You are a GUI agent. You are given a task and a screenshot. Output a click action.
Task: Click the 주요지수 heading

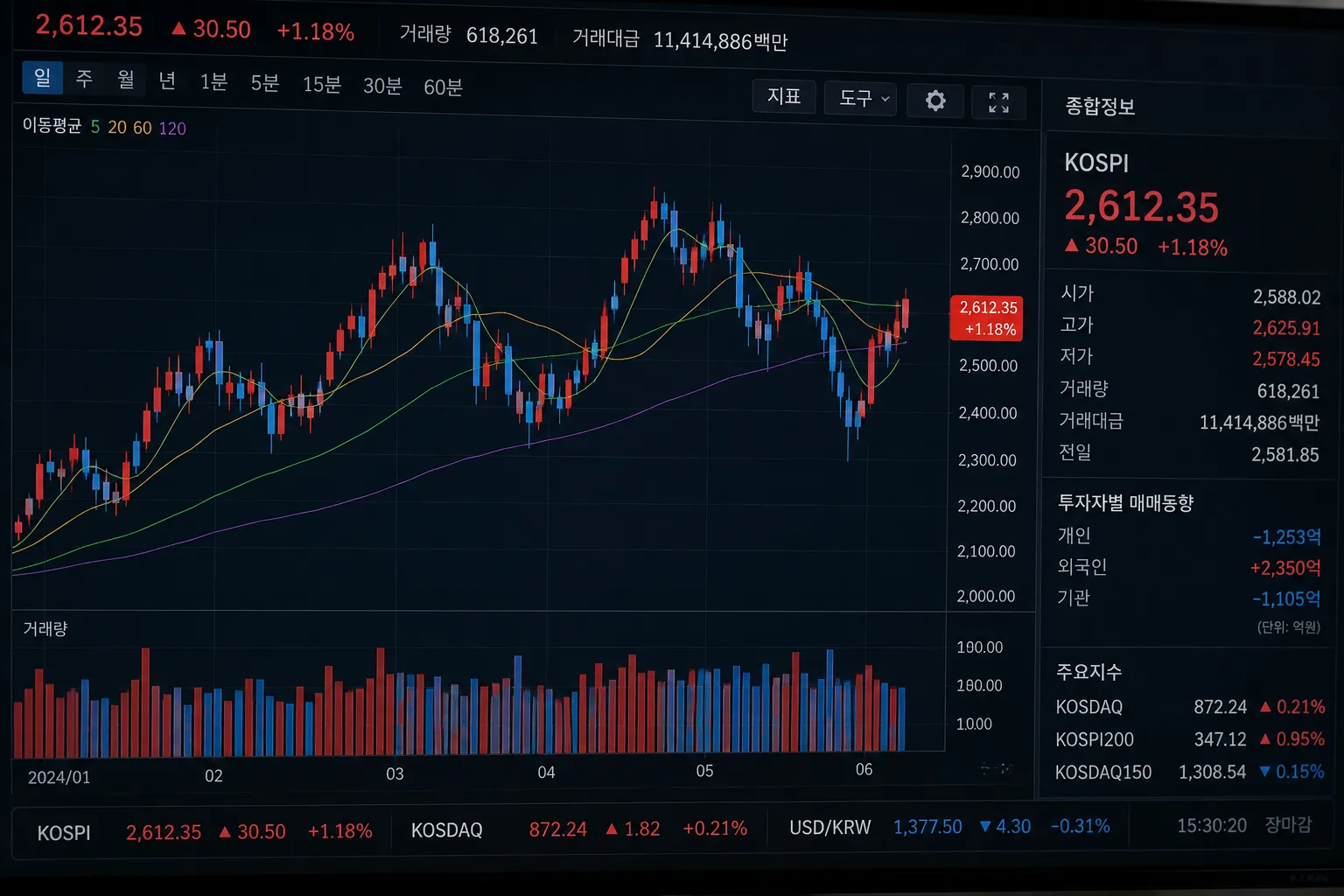[x=1088, y=672]
